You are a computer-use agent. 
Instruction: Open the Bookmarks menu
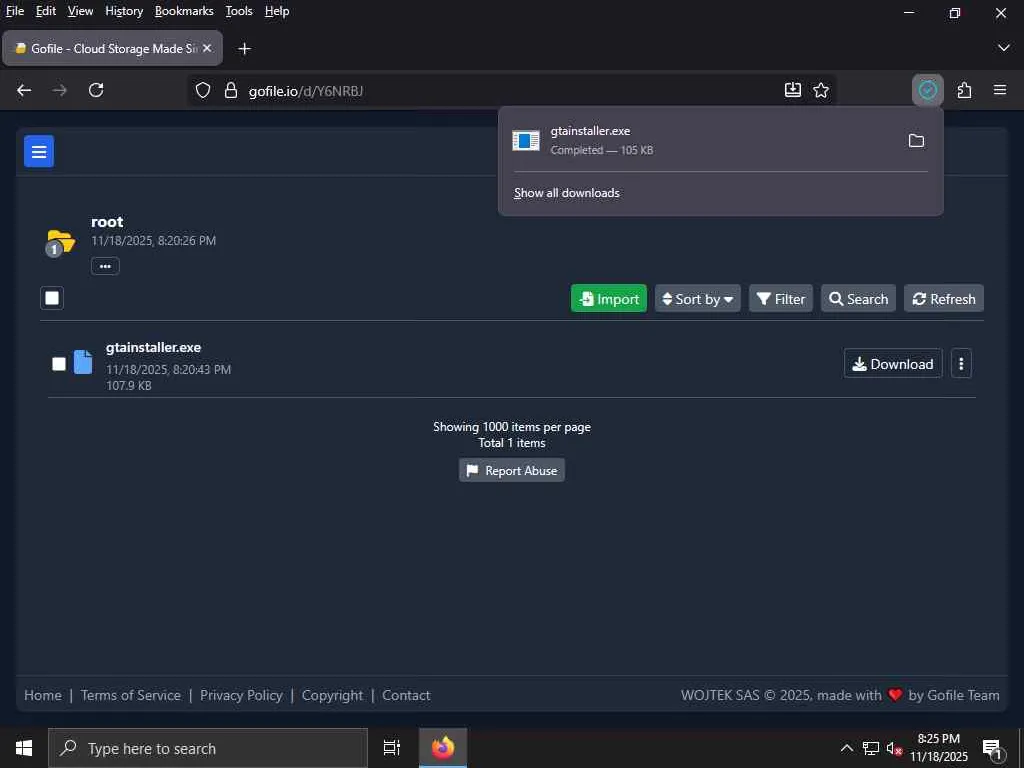click(184, 11)
